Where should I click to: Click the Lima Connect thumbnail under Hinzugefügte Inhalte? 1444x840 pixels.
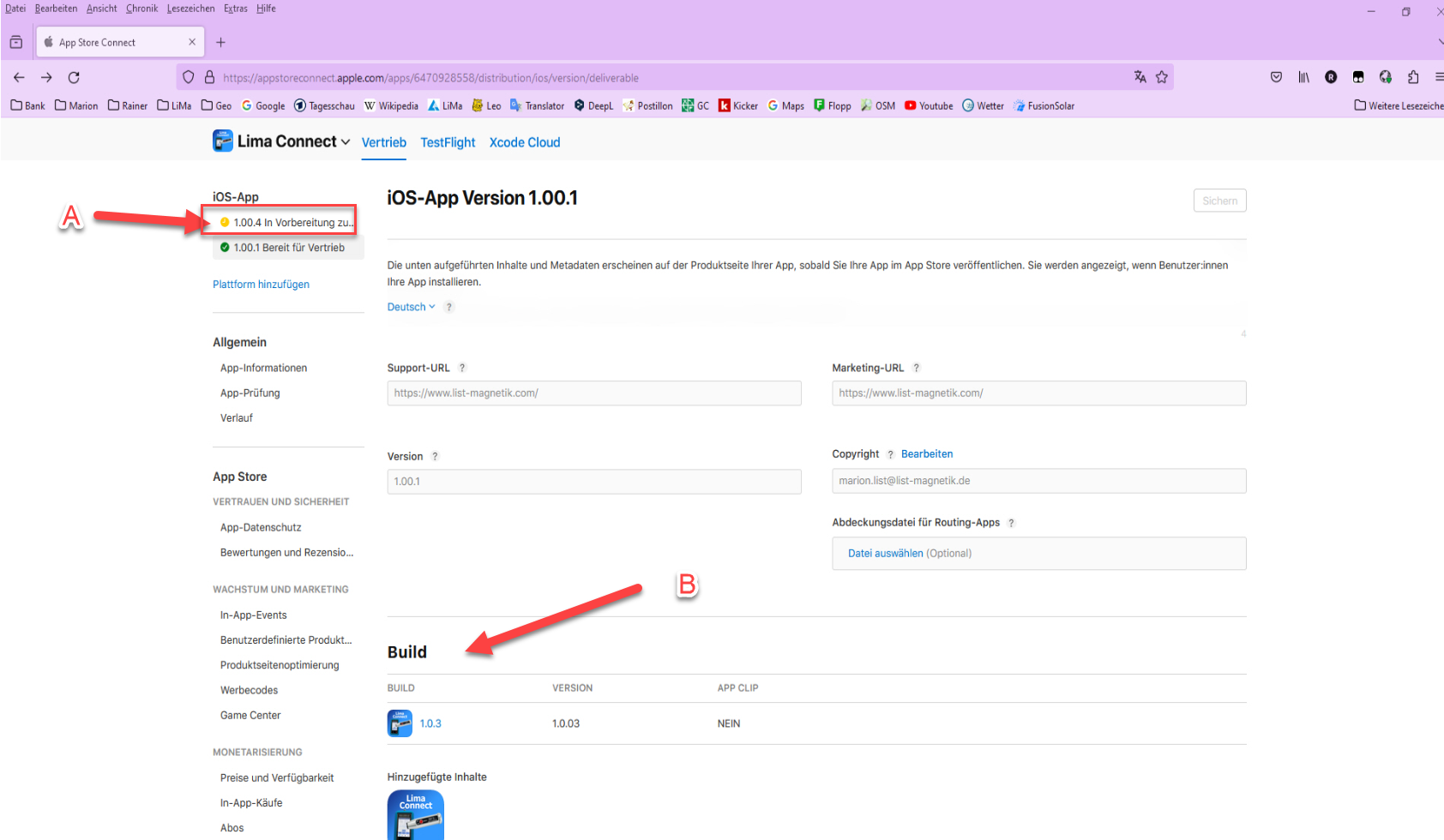click(416, 814)
